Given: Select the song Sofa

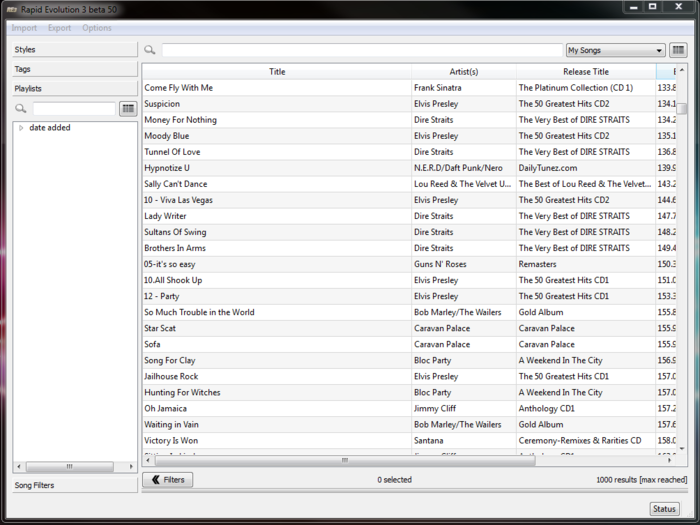Looking at the screenshot, I should (277, 345).
